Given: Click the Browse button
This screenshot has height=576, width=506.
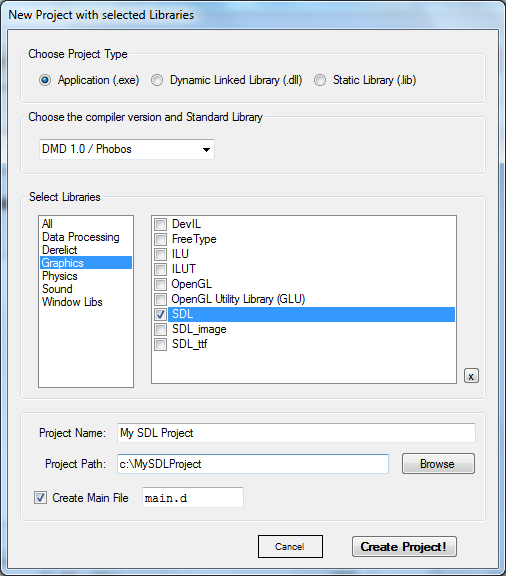Looking at the screenshot, I should coord(438,464).
